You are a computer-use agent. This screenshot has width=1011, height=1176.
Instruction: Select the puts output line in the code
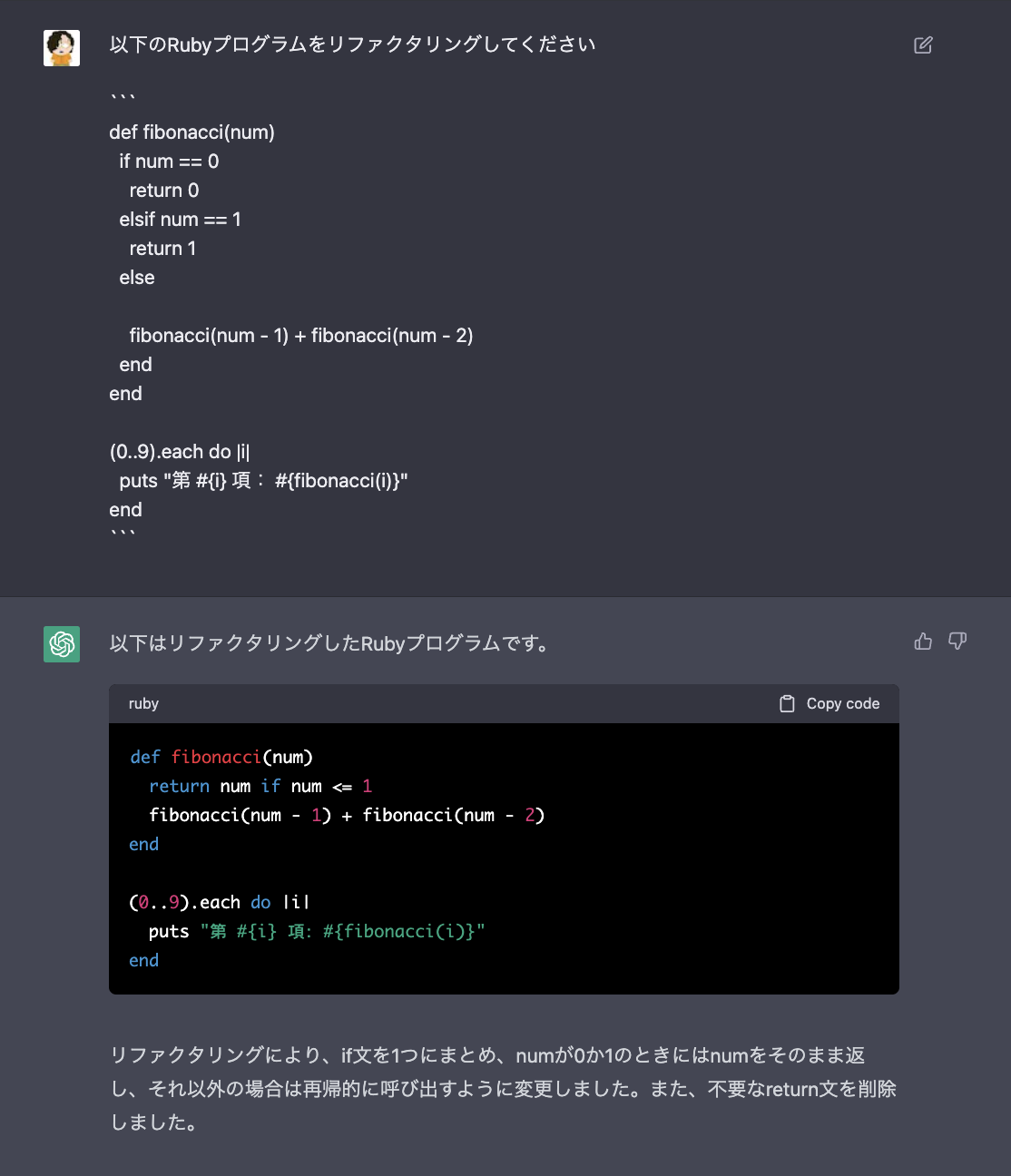coord(316,931)
